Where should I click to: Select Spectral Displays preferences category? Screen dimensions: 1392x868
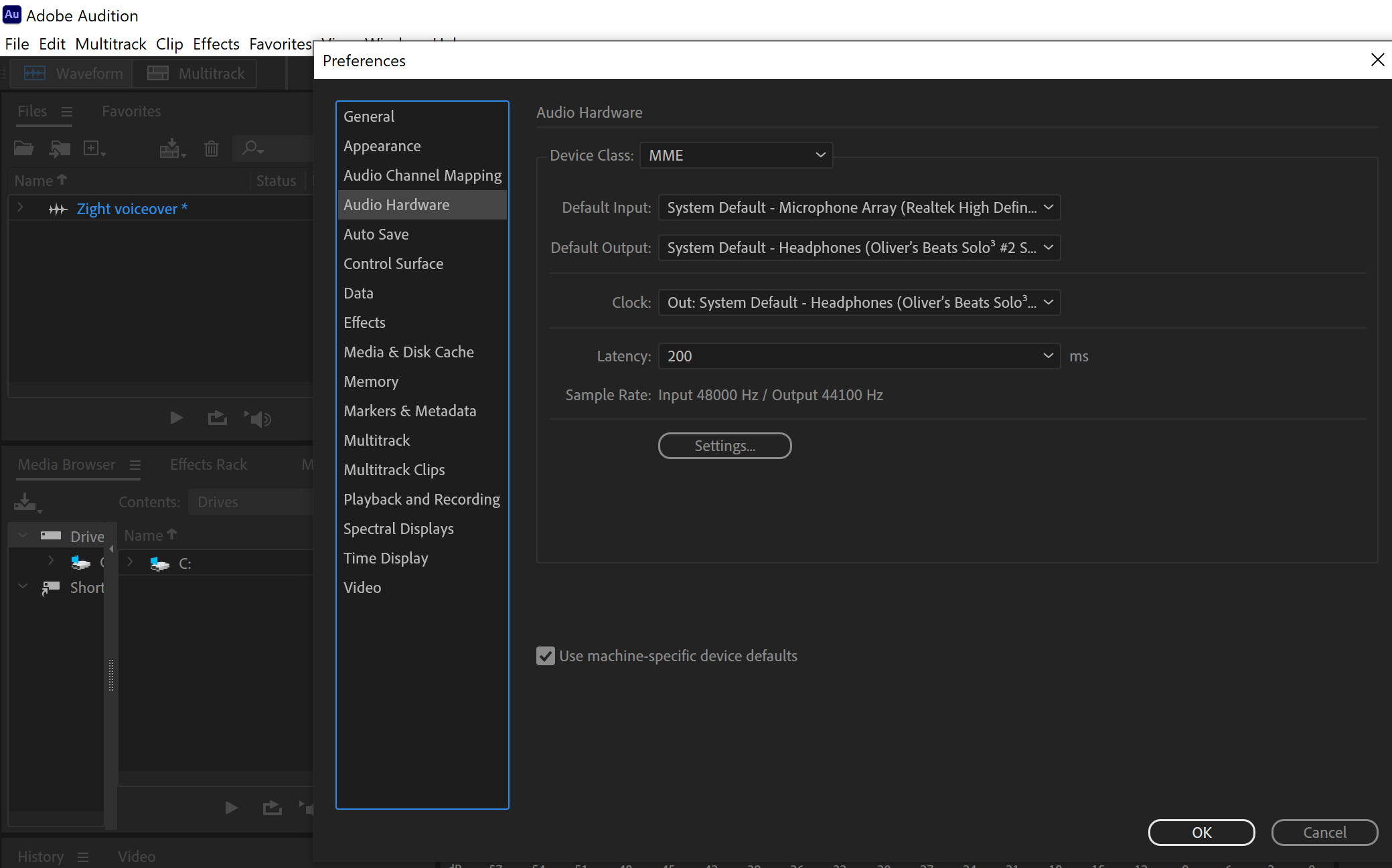coord(398,529)
